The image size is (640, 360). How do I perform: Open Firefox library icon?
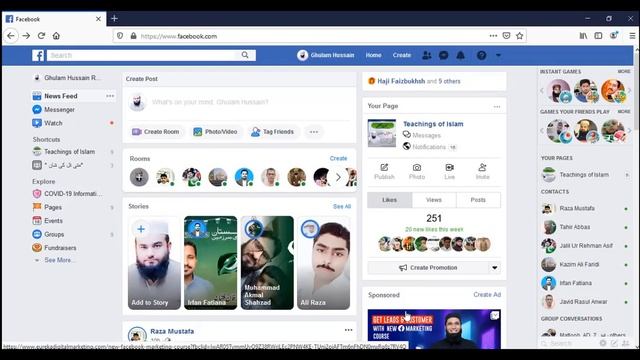[x=583, y=36]
